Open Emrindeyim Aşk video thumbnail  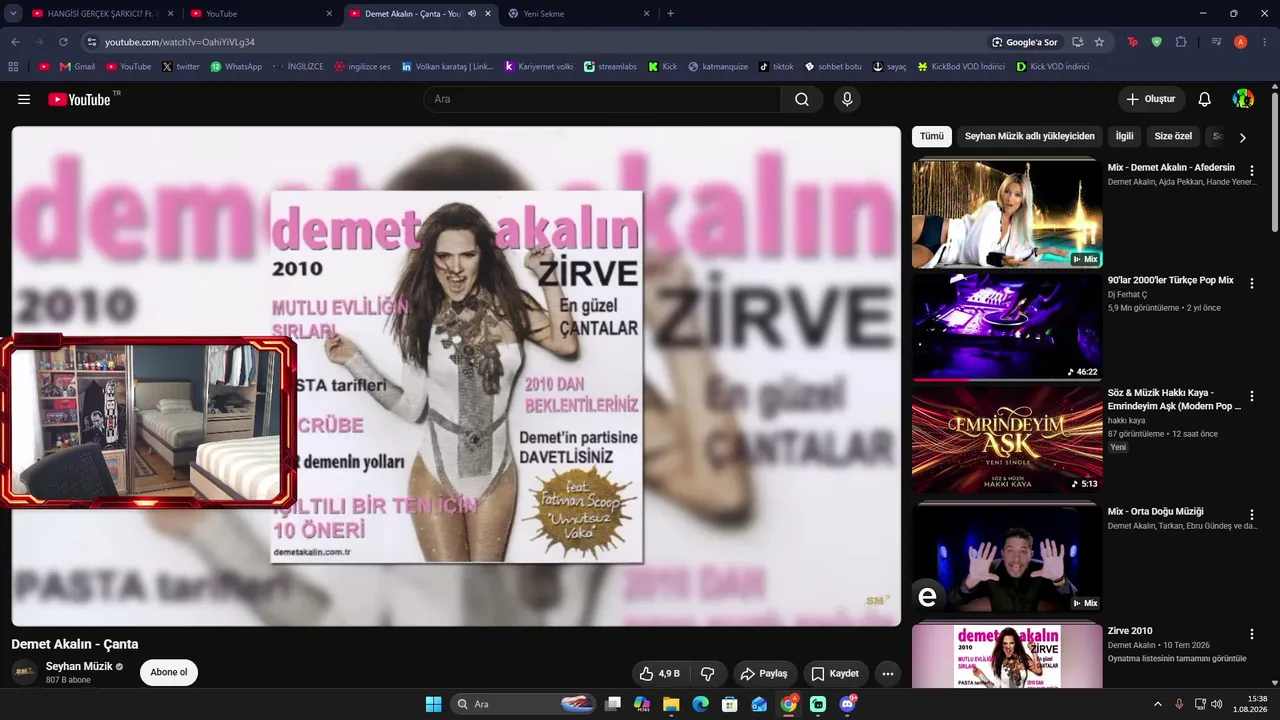click(x=1007, y=440)
